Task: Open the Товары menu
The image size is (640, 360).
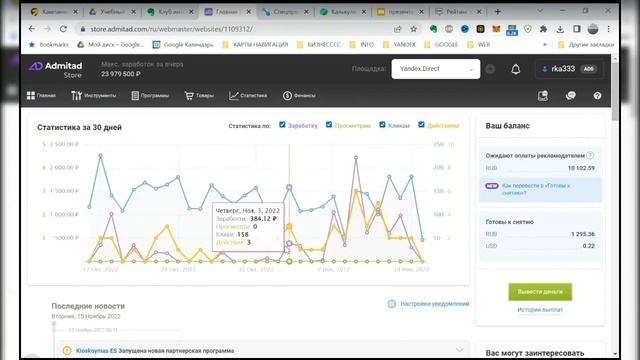Action: tap(199, 96)
